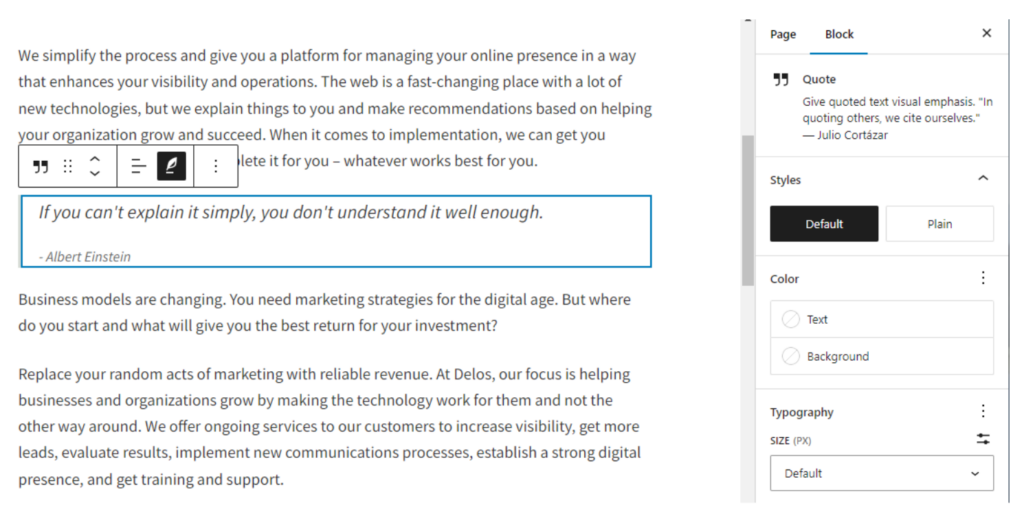This screenshot has width=1024, height=532.
Task: Open the font size Default dropdown
Action: (x=881, y=473)
